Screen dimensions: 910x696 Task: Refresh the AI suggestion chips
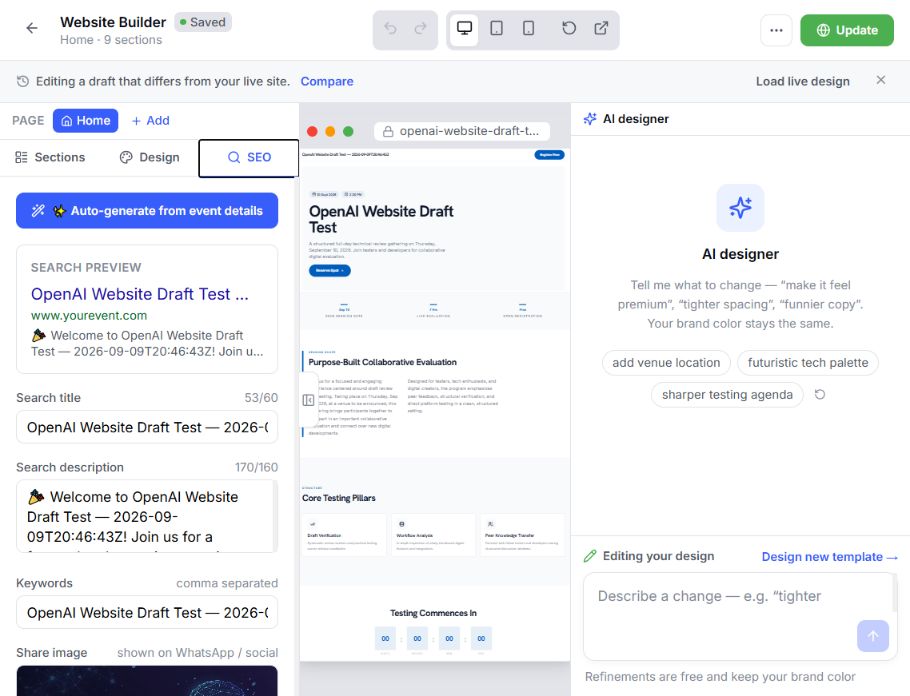click(819, 395)
